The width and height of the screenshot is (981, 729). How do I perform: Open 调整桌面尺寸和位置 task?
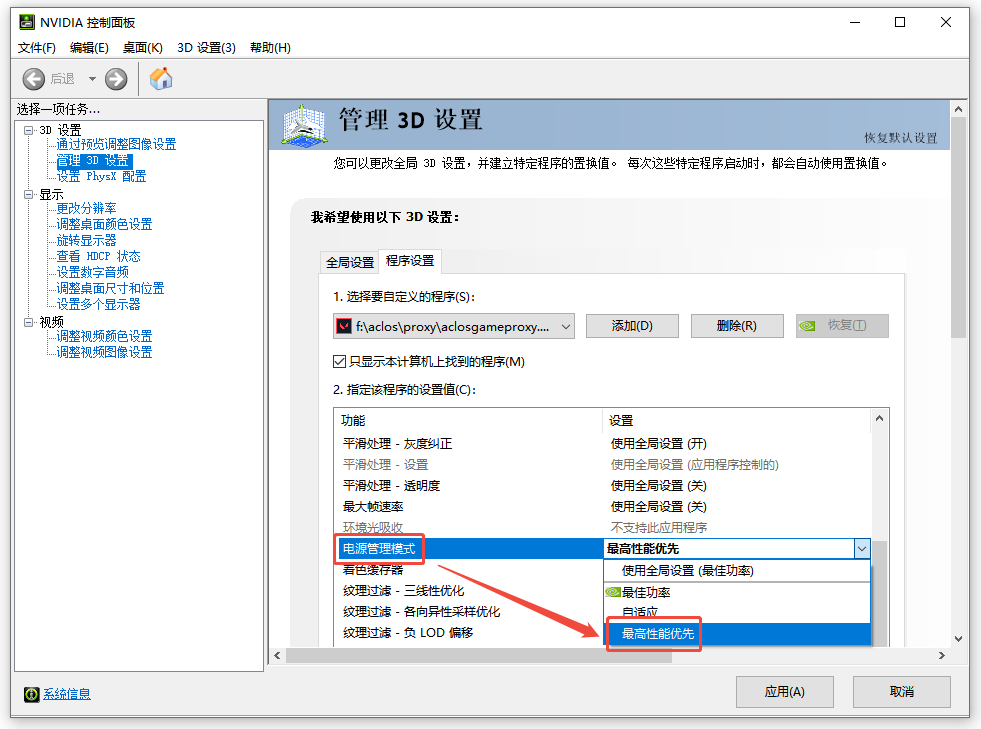[x=110, y=288]
